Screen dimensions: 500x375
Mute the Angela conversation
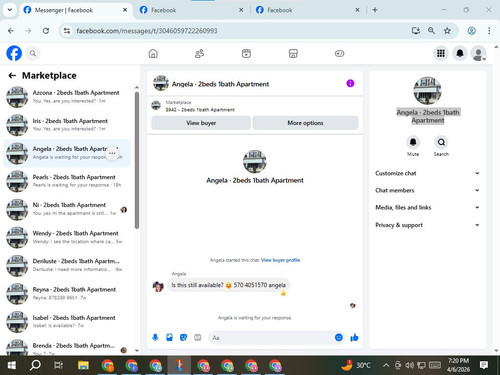click(x=413, y=142)
